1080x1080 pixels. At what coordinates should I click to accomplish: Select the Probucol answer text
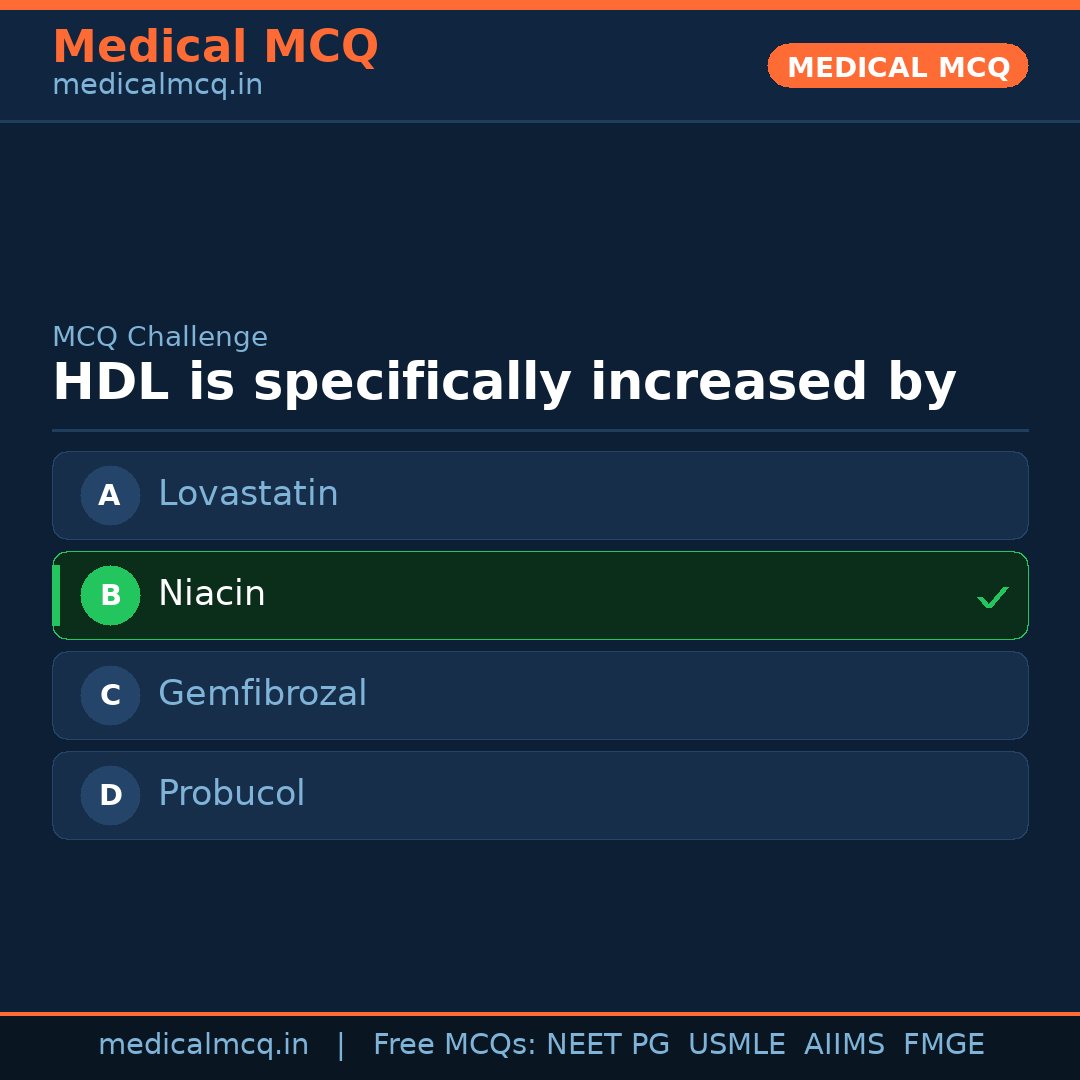tap(231, 794)
